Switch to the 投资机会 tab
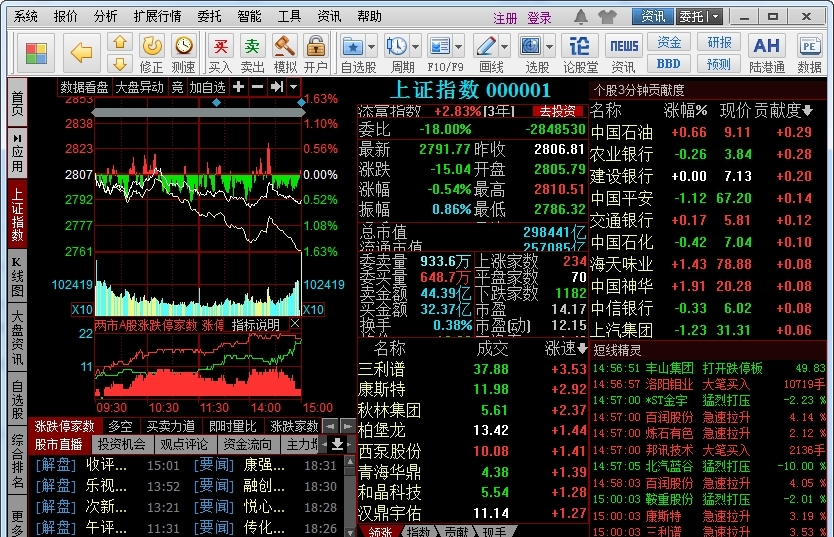 [122, 444]
